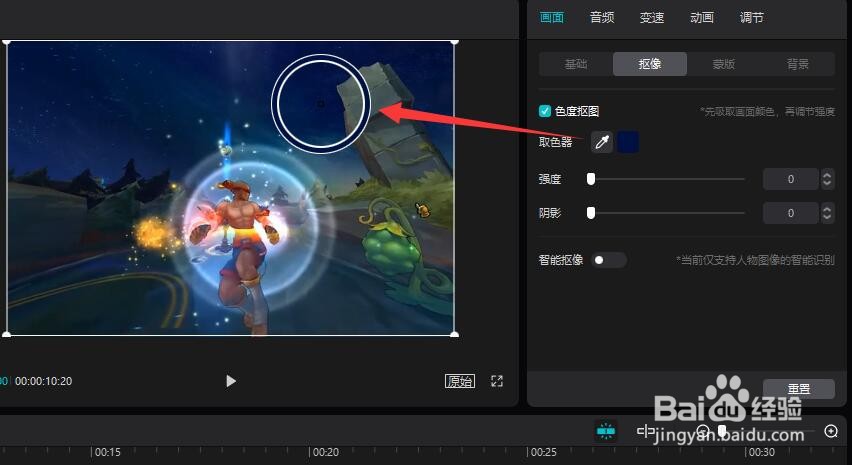This screenshot has width=852, height=465.
Task: Open fullscreen preview mode
Action: point(497,381)
